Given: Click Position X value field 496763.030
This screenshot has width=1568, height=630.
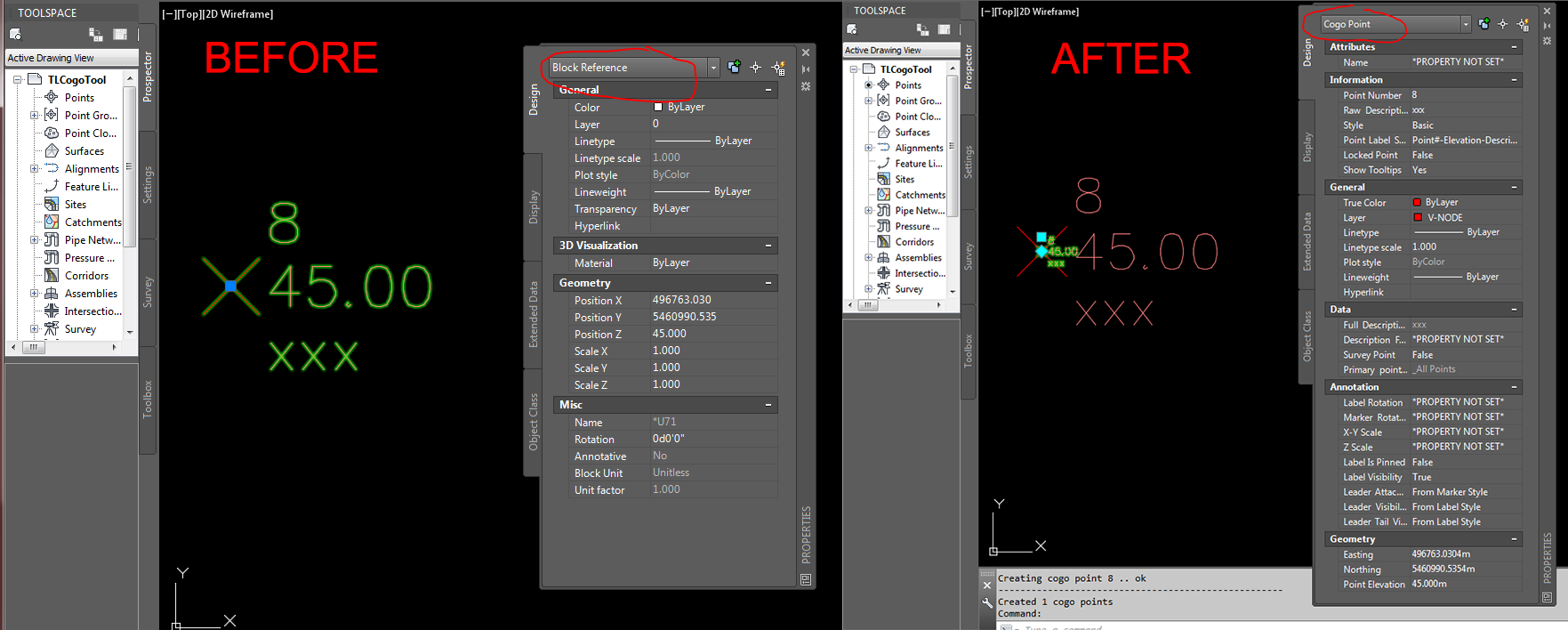Looking at the screenshot, I should [713, 300].
